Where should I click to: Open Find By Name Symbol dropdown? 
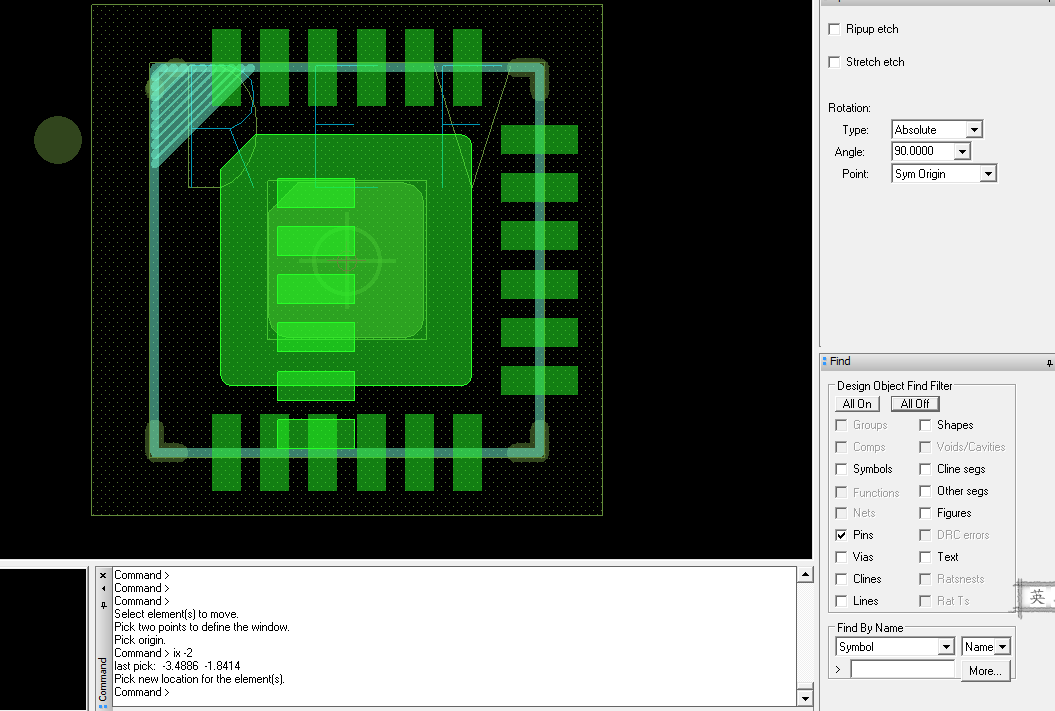tap(946, 647)
